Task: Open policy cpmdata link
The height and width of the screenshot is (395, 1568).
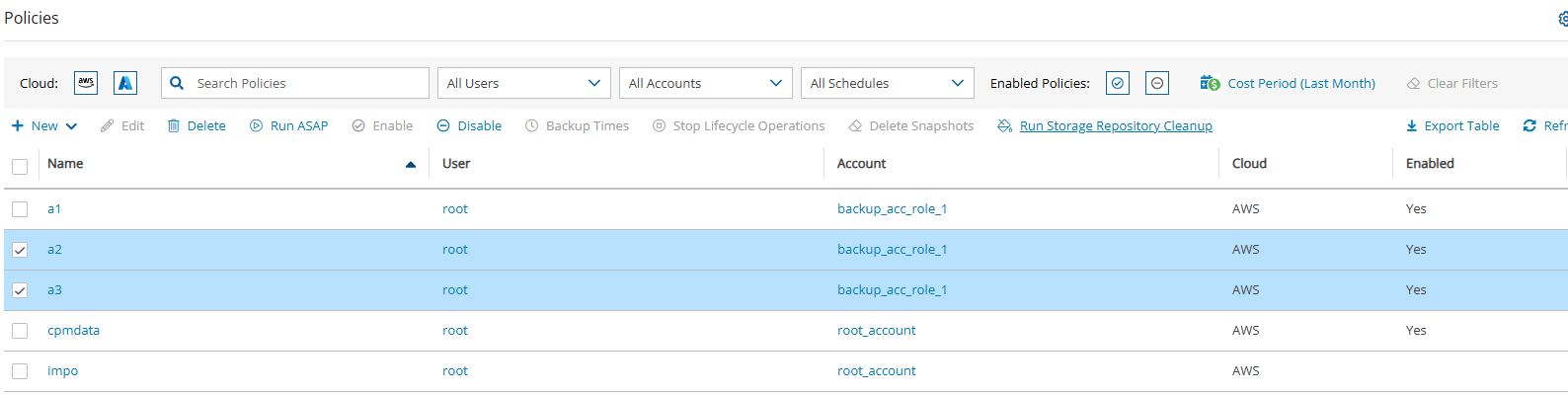Action: pos(73,331)
